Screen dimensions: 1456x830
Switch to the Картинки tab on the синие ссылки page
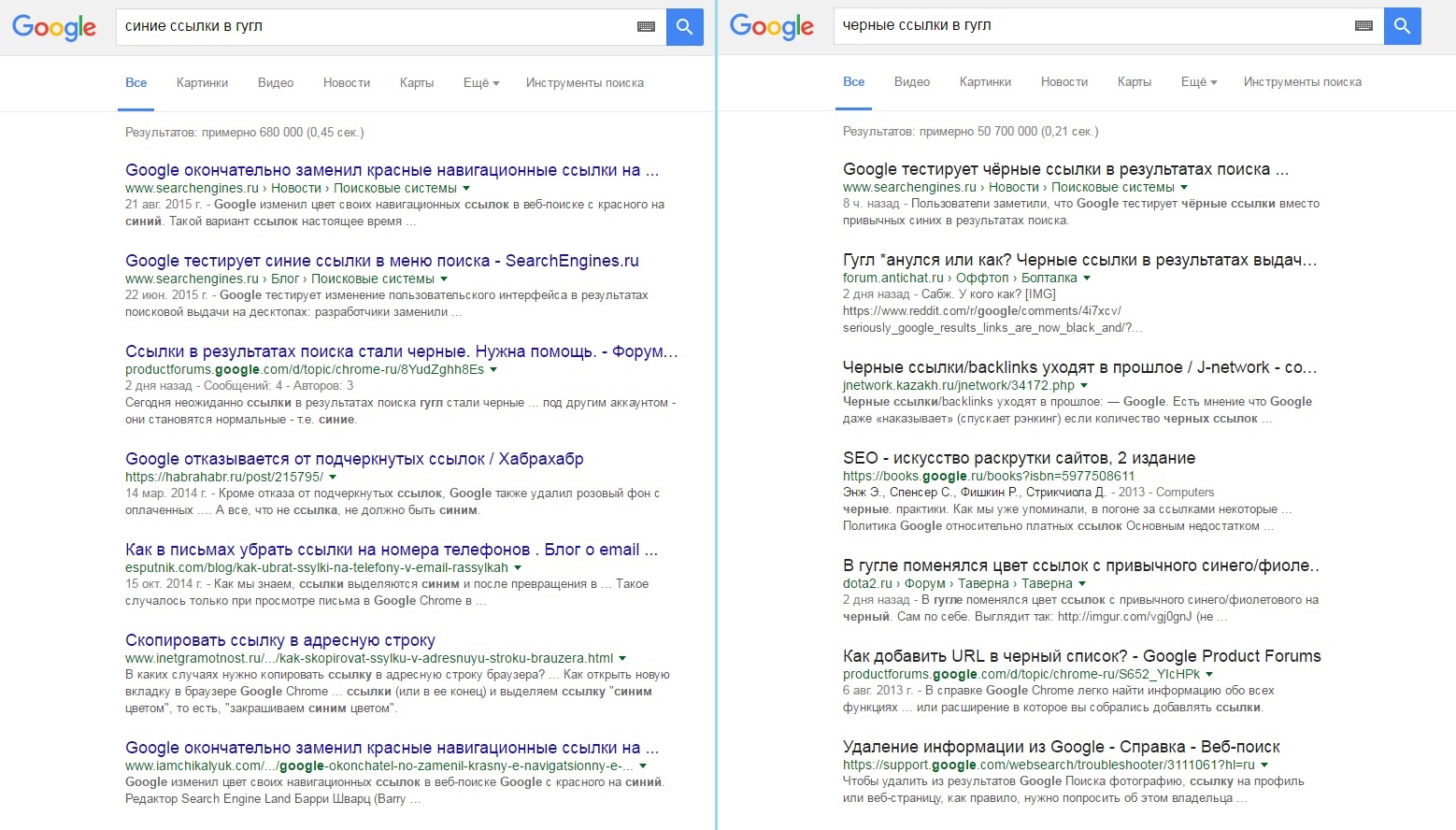(203, 83)
